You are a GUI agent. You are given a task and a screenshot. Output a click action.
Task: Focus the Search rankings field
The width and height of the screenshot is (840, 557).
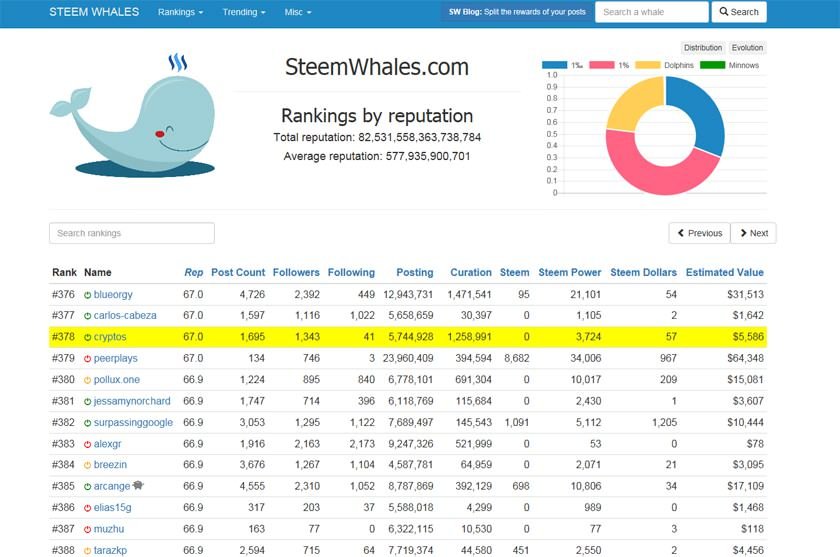[132, 233]
